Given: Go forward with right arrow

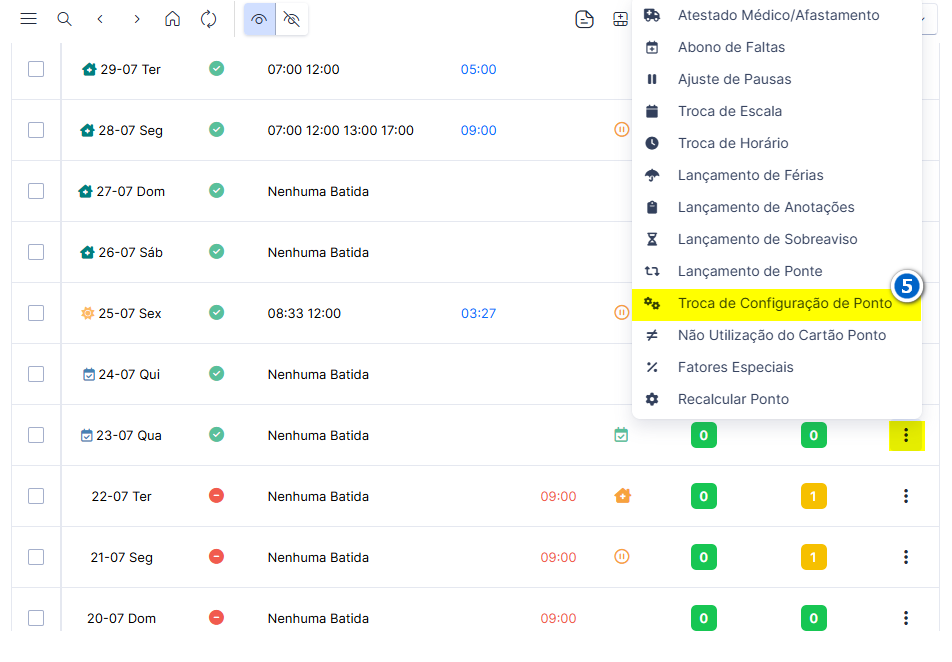Looking at the screenshot, I should pyautogui.click(x=137, y=19).
